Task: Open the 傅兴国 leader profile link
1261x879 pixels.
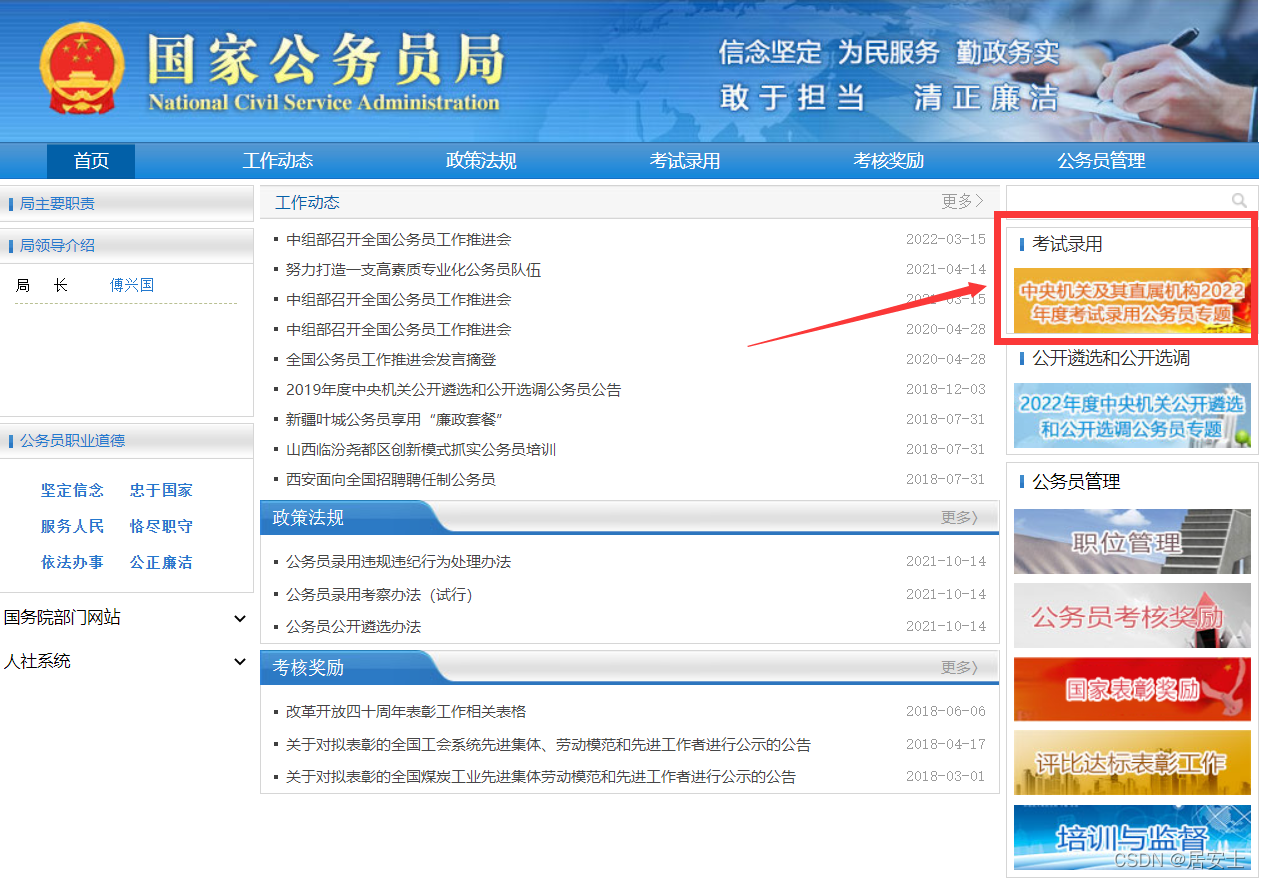Action: click(x=132, y=286)
